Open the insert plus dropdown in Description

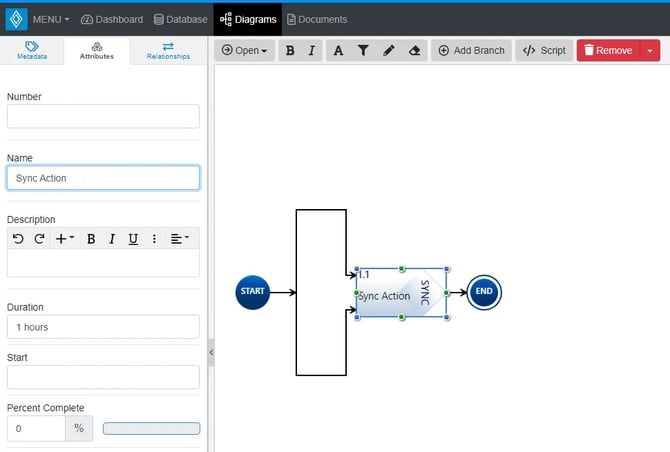(65, 238)
